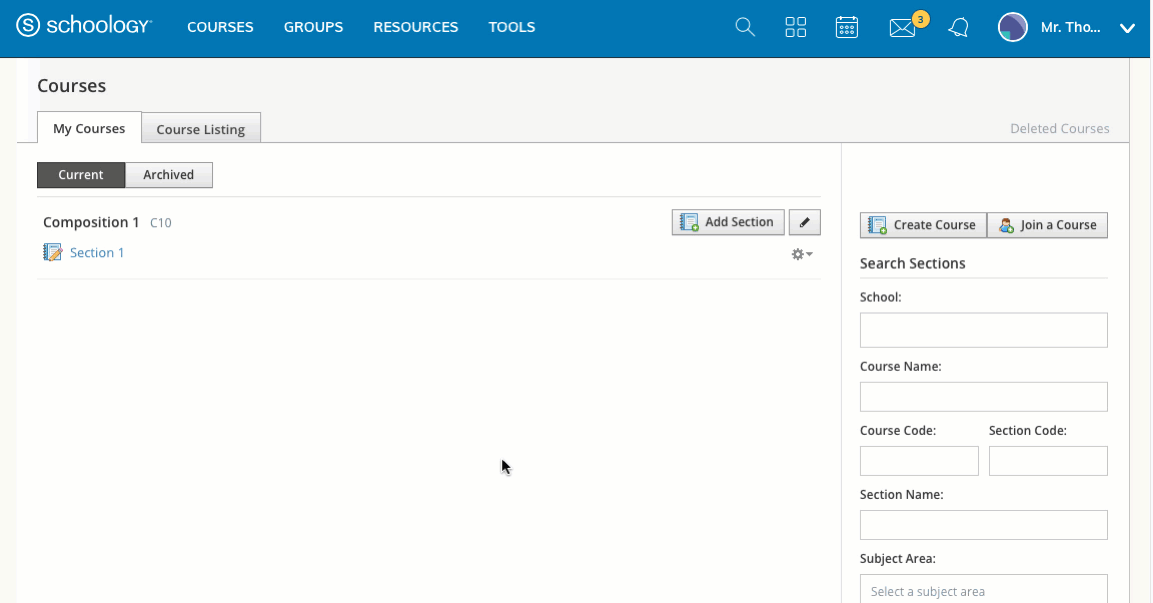
Task: Open messages envelope icon
Action: [902, 28]
